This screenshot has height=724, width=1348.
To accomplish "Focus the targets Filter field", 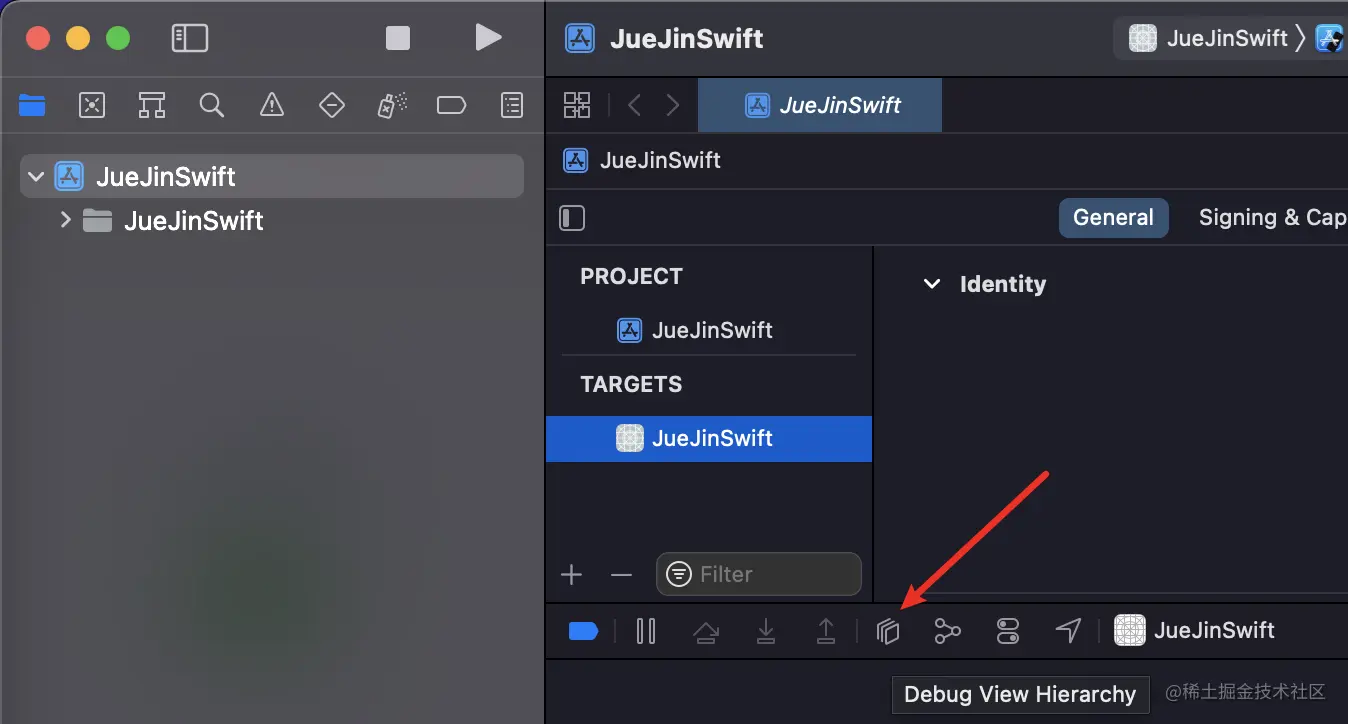I will pos(758,574).
